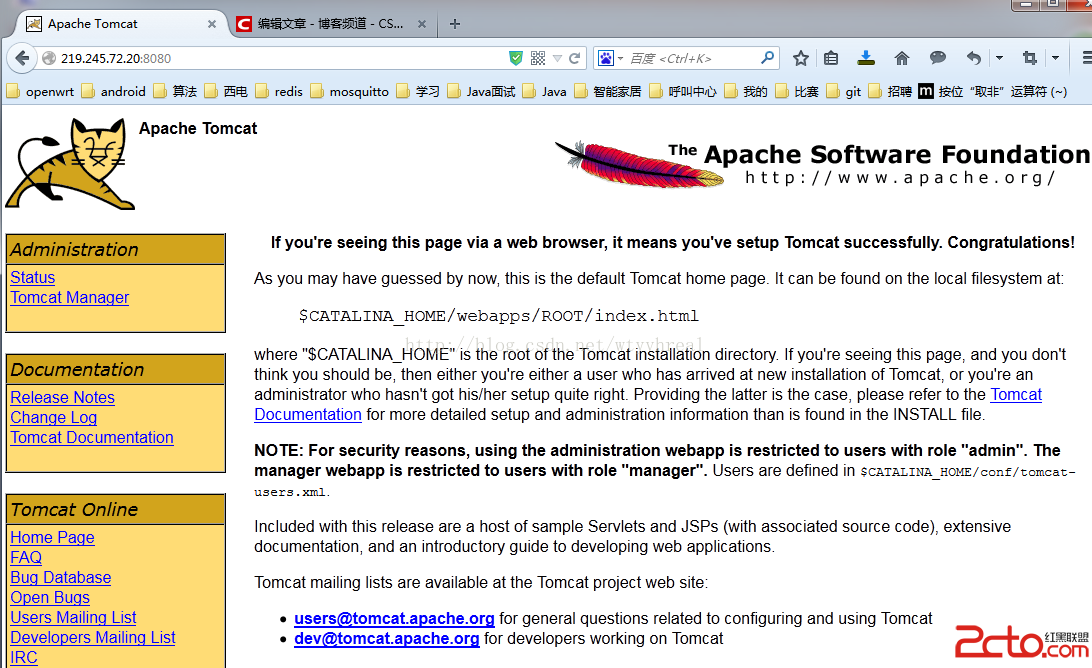Open the android bookmark folder
This screenshot has height=668, width=1092.
click(114, 91)
